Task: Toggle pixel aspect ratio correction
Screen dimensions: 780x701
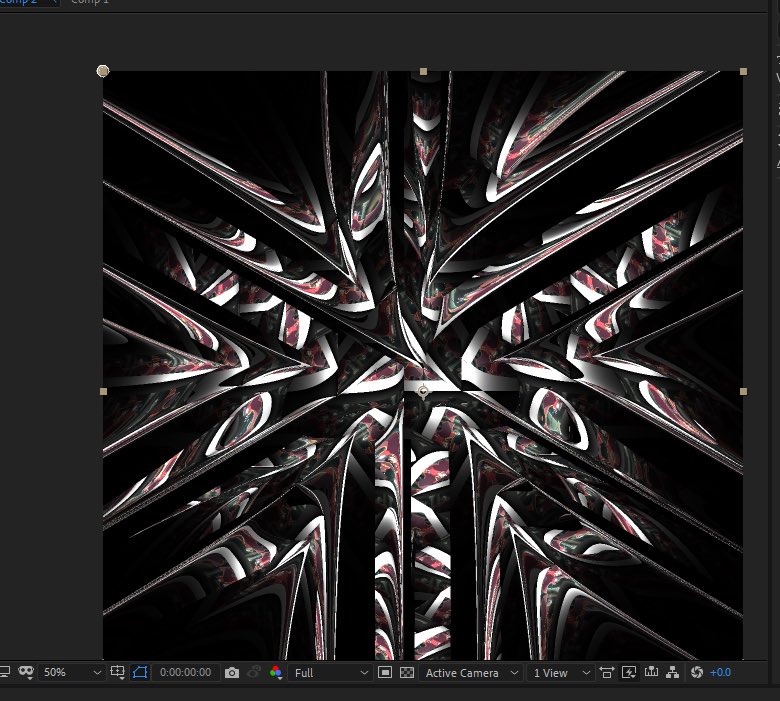Action: [606, 673]
